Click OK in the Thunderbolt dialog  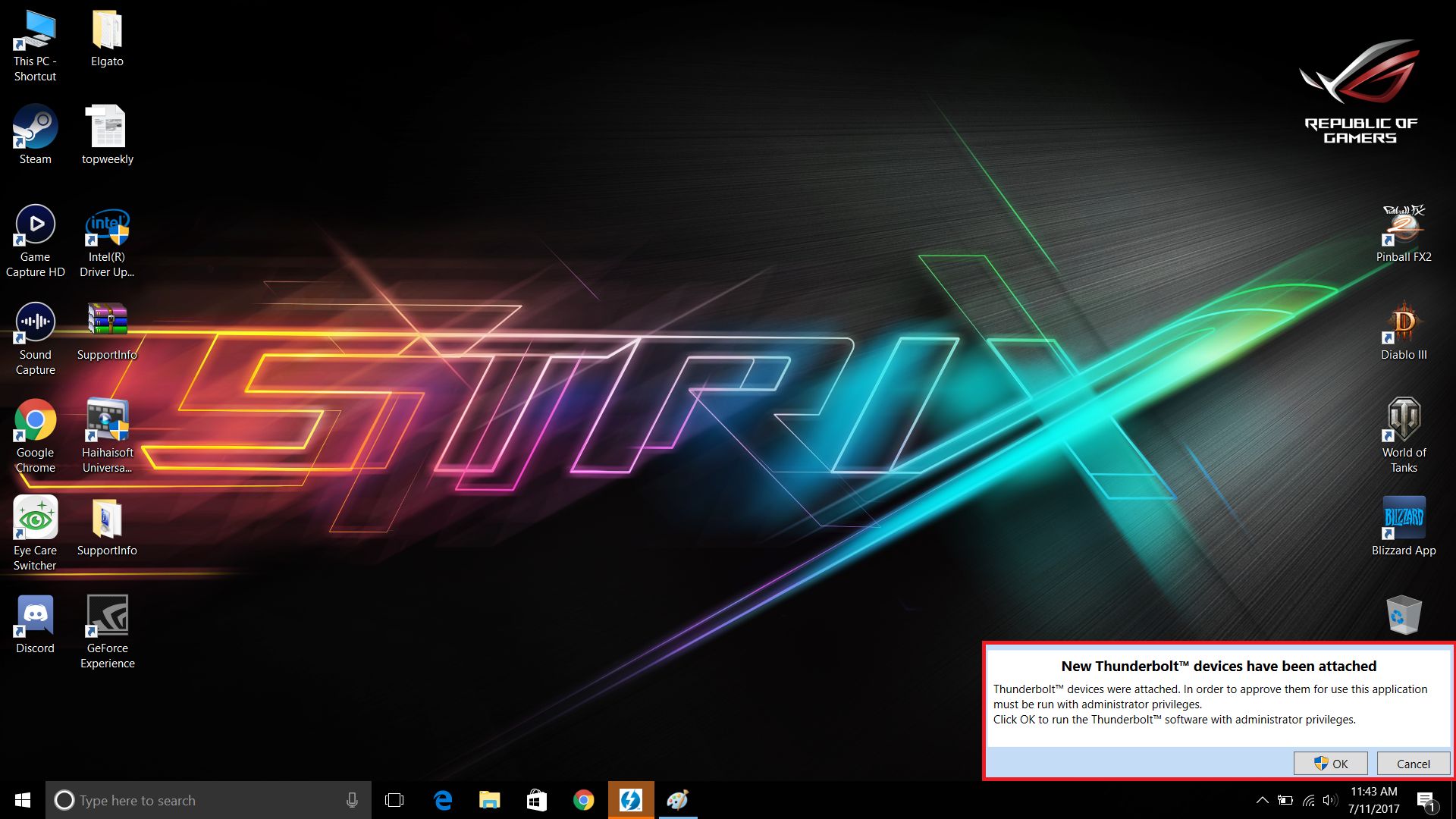[1330, 764]
